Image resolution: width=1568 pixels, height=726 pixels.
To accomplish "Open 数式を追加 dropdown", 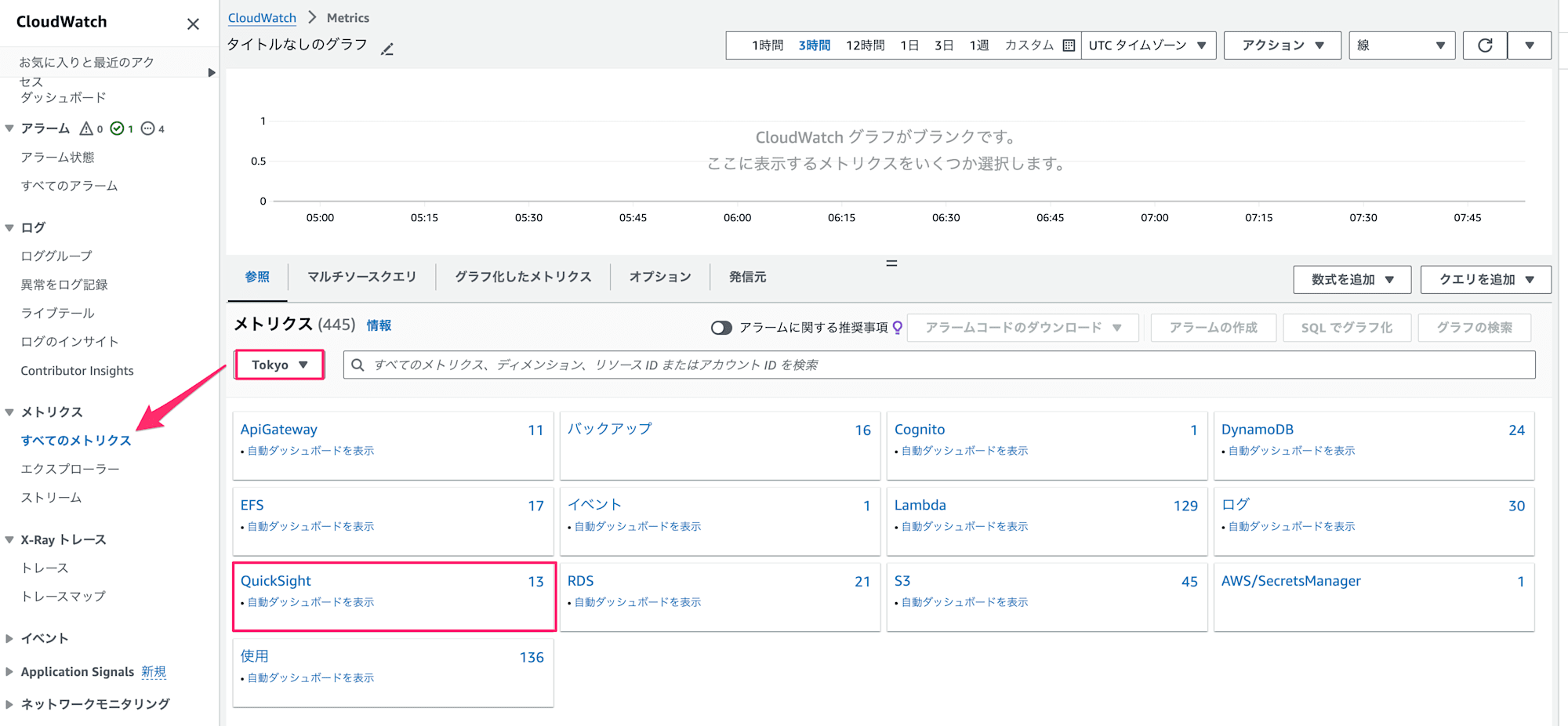I will coord(1352,280).
